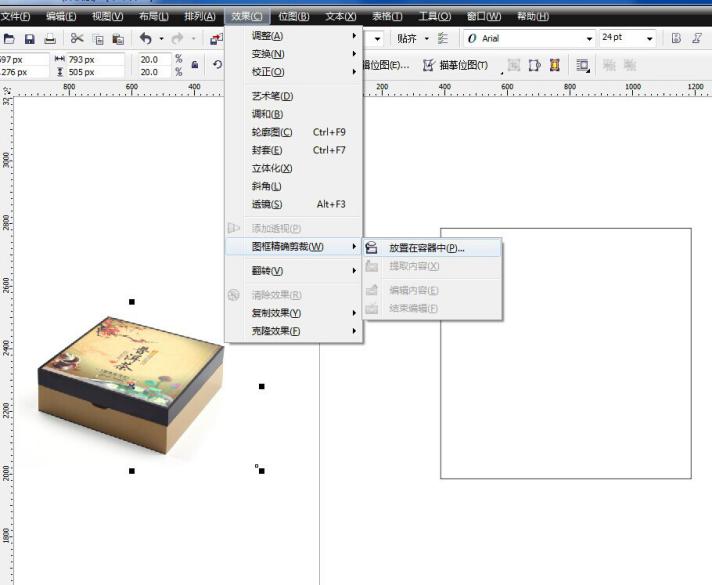The image size is (712, 585).
Task: Click the mooncake box image on canvas
Action: click(130, 385)
